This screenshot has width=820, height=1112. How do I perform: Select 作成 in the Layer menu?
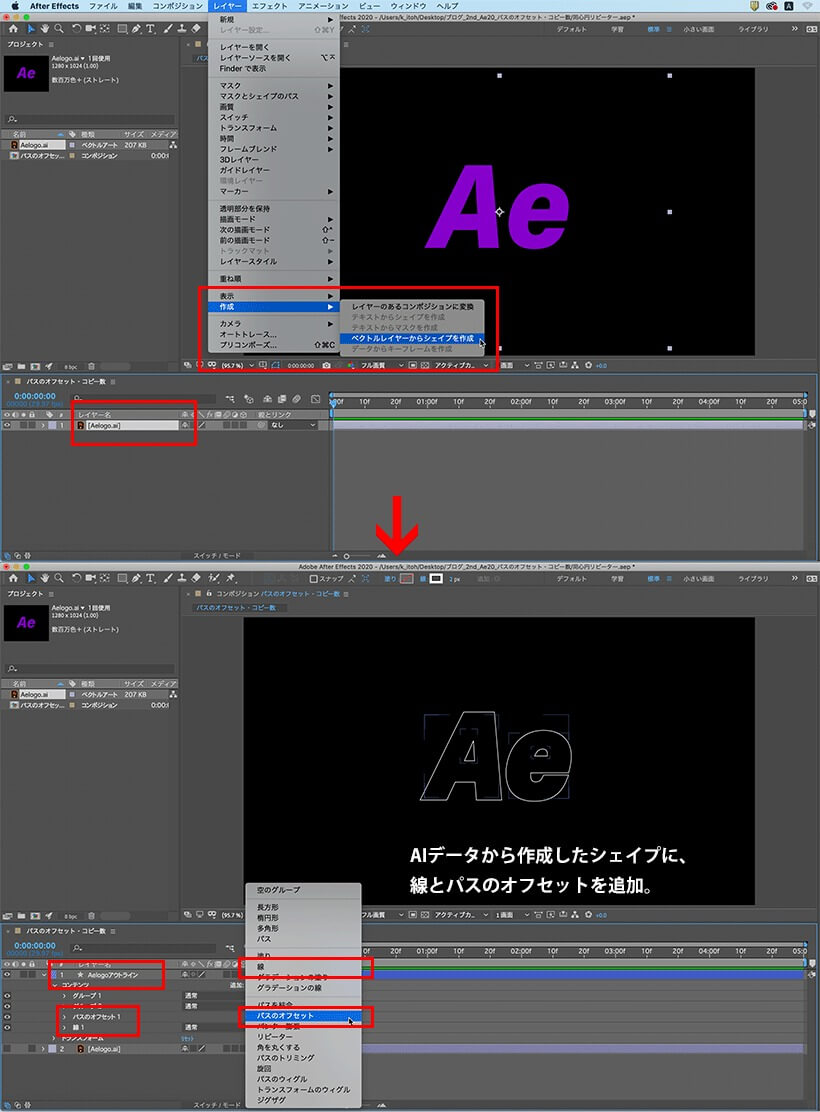click(x=274, y=307)
